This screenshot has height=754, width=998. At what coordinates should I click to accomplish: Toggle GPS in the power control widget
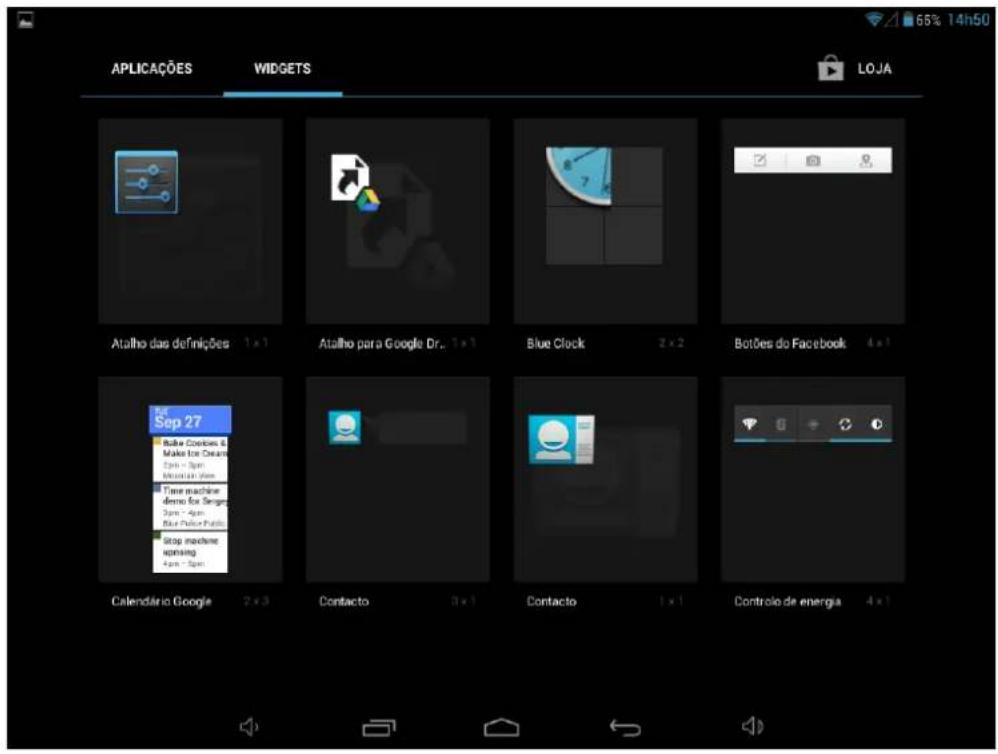(813, 424)
